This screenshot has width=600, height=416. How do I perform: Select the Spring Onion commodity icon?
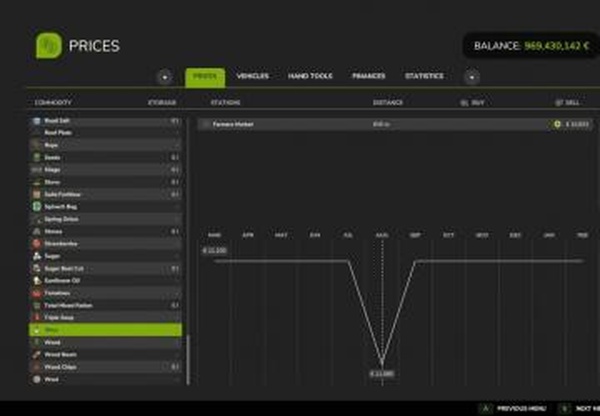coord(37,219)
